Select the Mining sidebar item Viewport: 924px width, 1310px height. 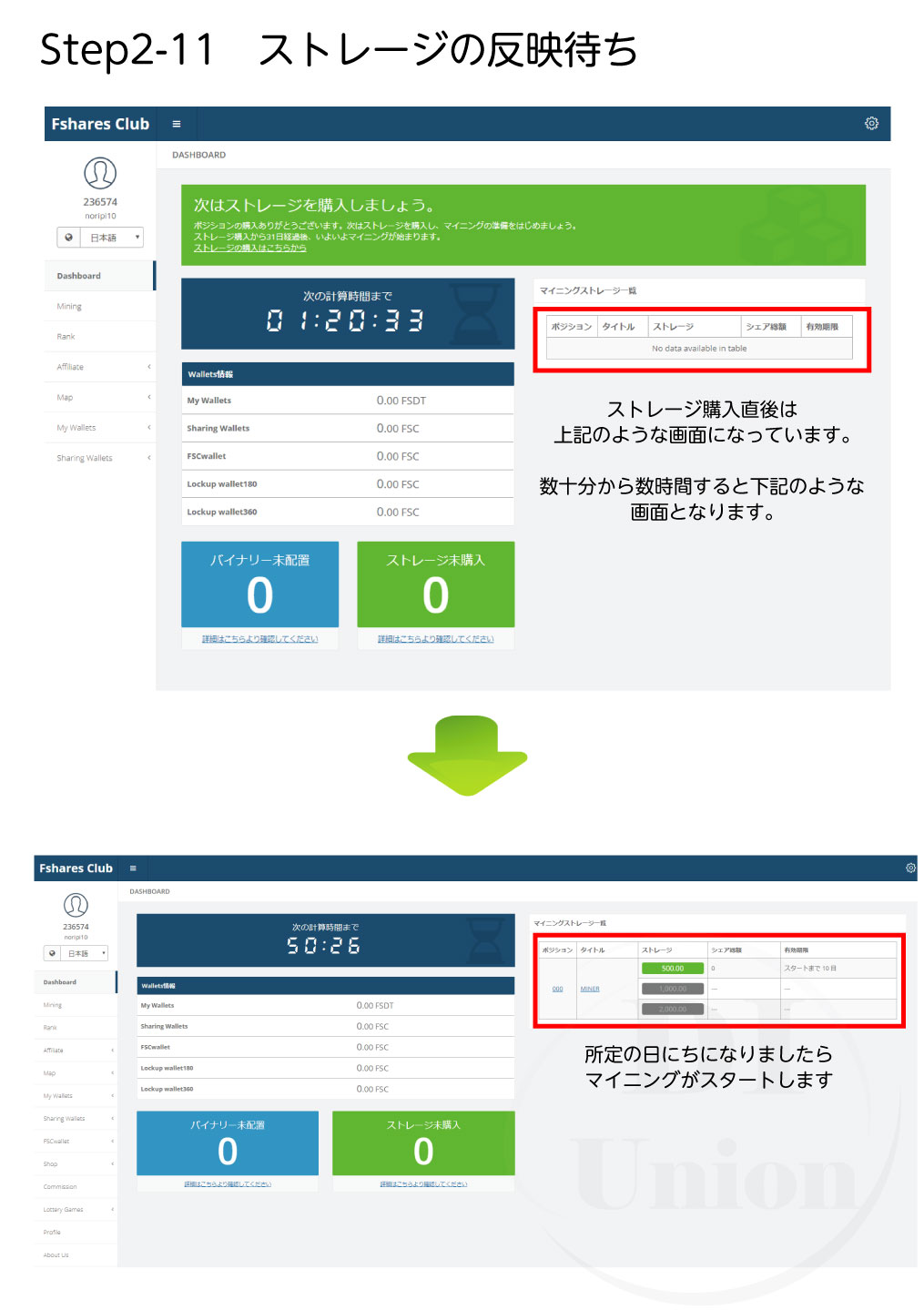tap(68, 306)
